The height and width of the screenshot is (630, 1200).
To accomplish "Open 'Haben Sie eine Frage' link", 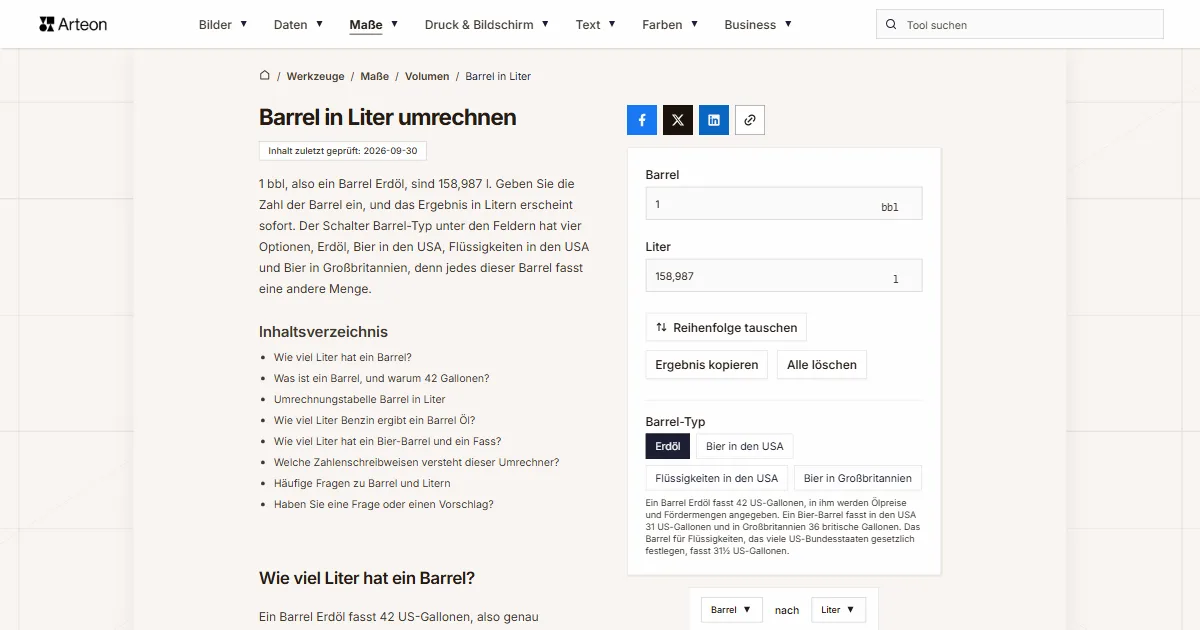I will click(x=384, y=504).
